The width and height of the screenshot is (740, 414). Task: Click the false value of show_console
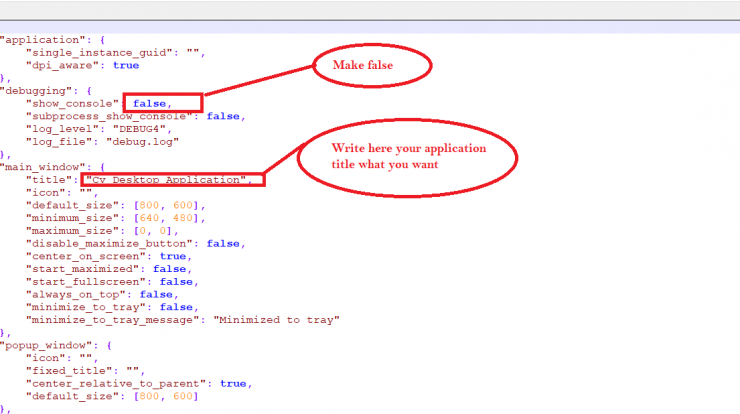pyautogui.click(x=149, y=104)
